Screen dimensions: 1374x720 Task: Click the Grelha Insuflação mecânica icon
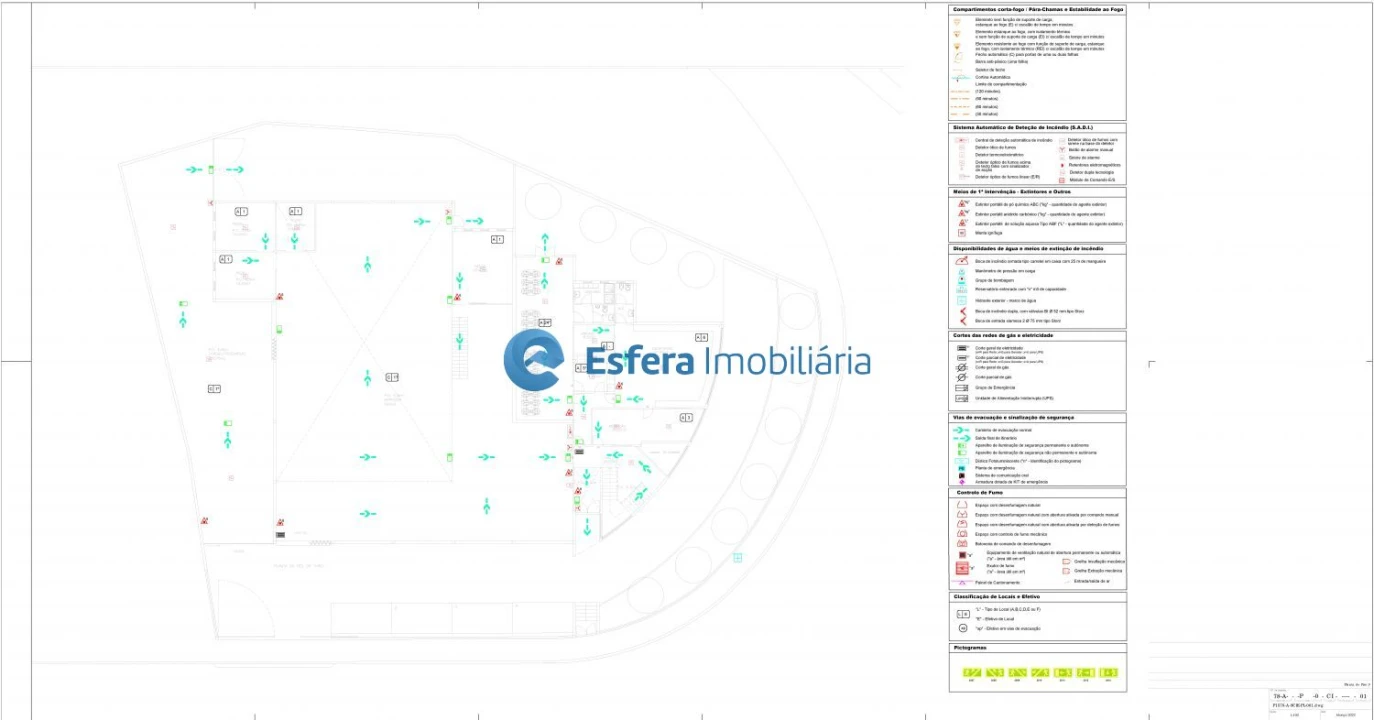[x=1066, y=562]
